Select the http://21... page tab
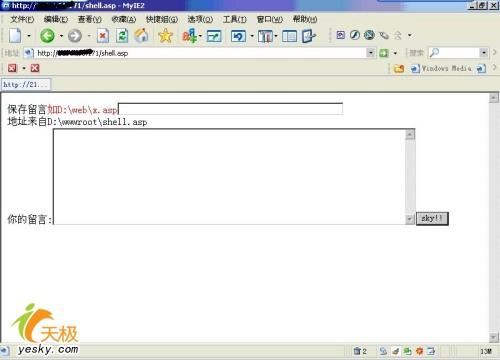500x360 pixels. point(26,85)
